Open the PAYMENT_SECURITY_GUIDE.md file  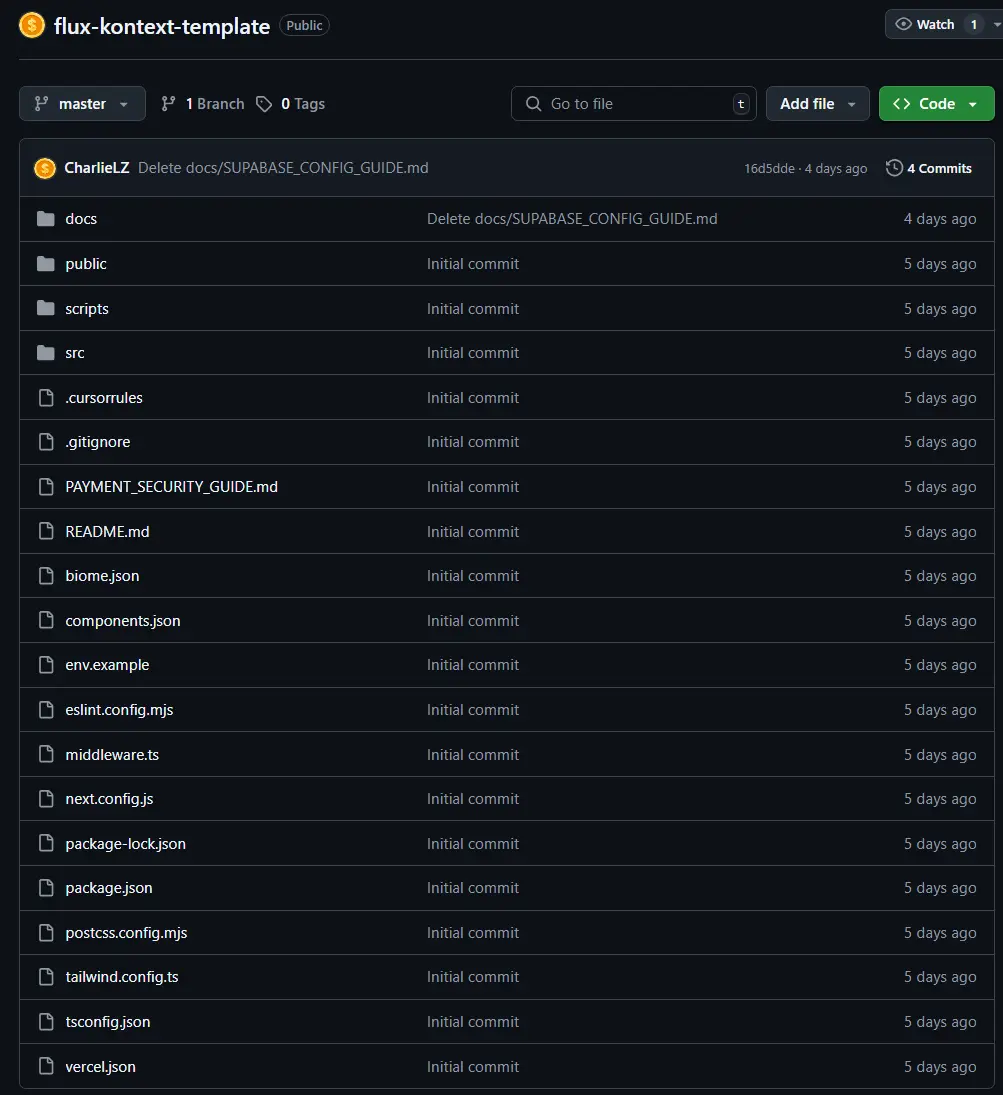tap(171, 487)
